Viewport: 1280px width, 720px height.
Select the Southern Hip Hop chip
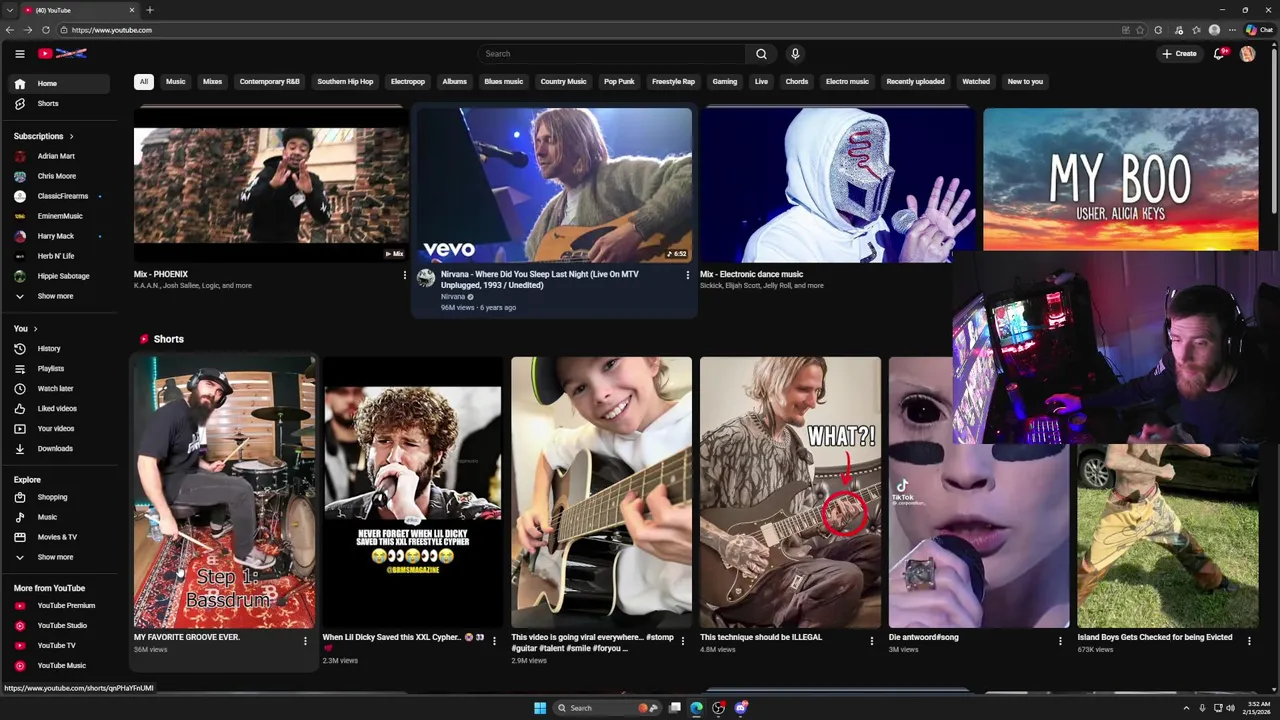345,82
